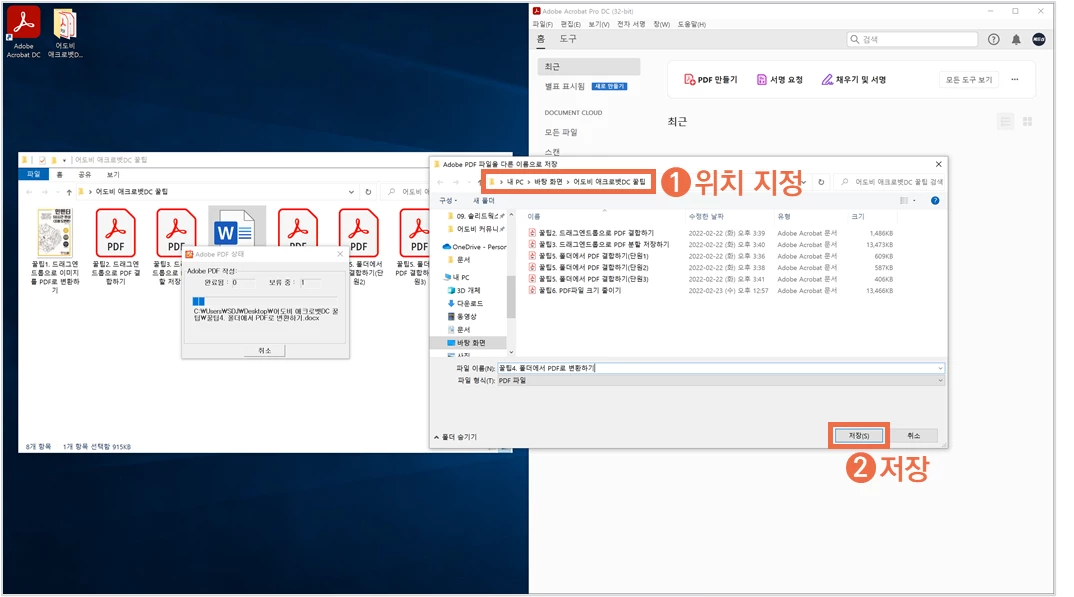Screen dimensions: 1074x597
Task: Open 창(W) menu in Acrobat
Action: coord(661,24)
